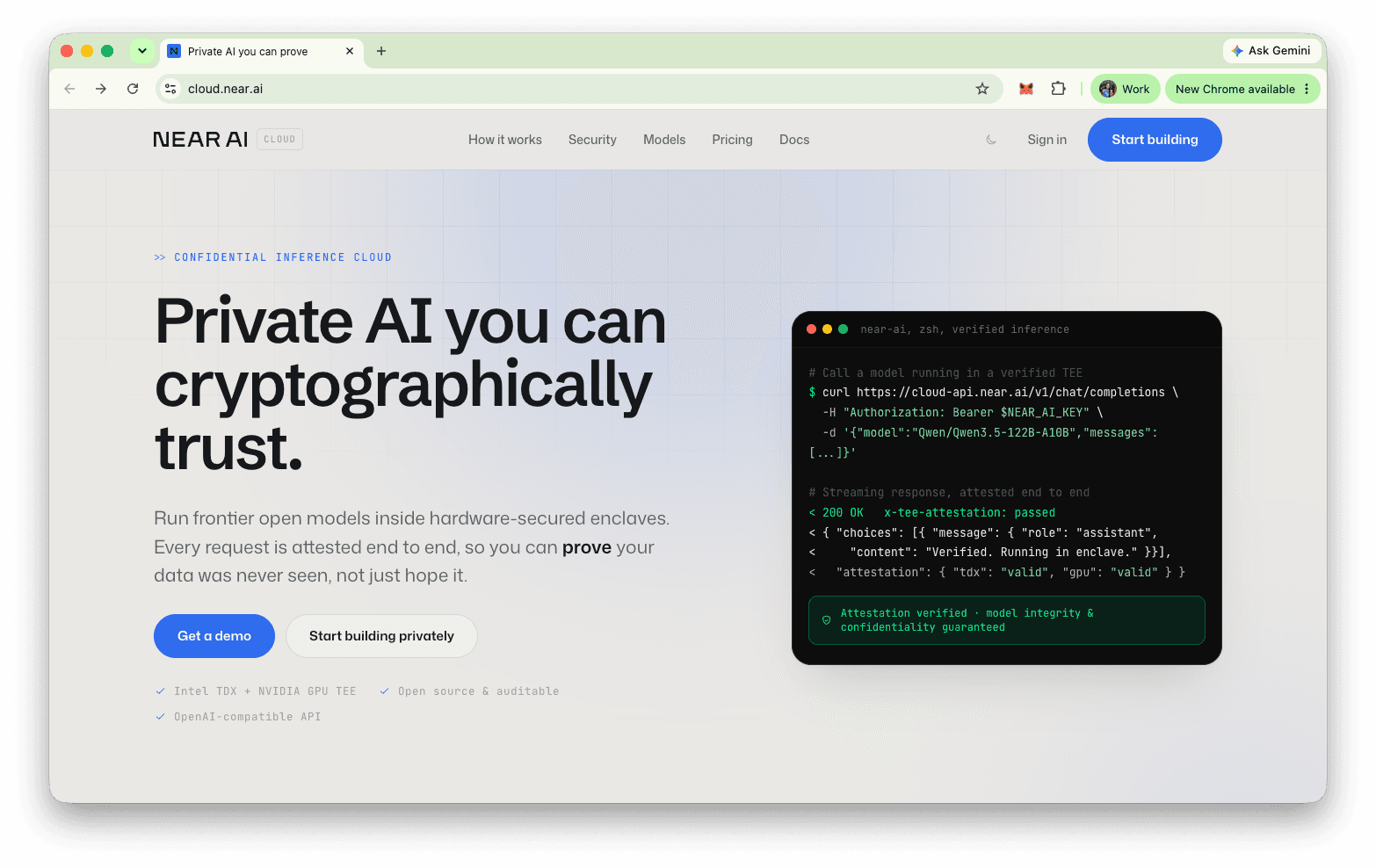Expand the tab search dropdown arrow

141,51
